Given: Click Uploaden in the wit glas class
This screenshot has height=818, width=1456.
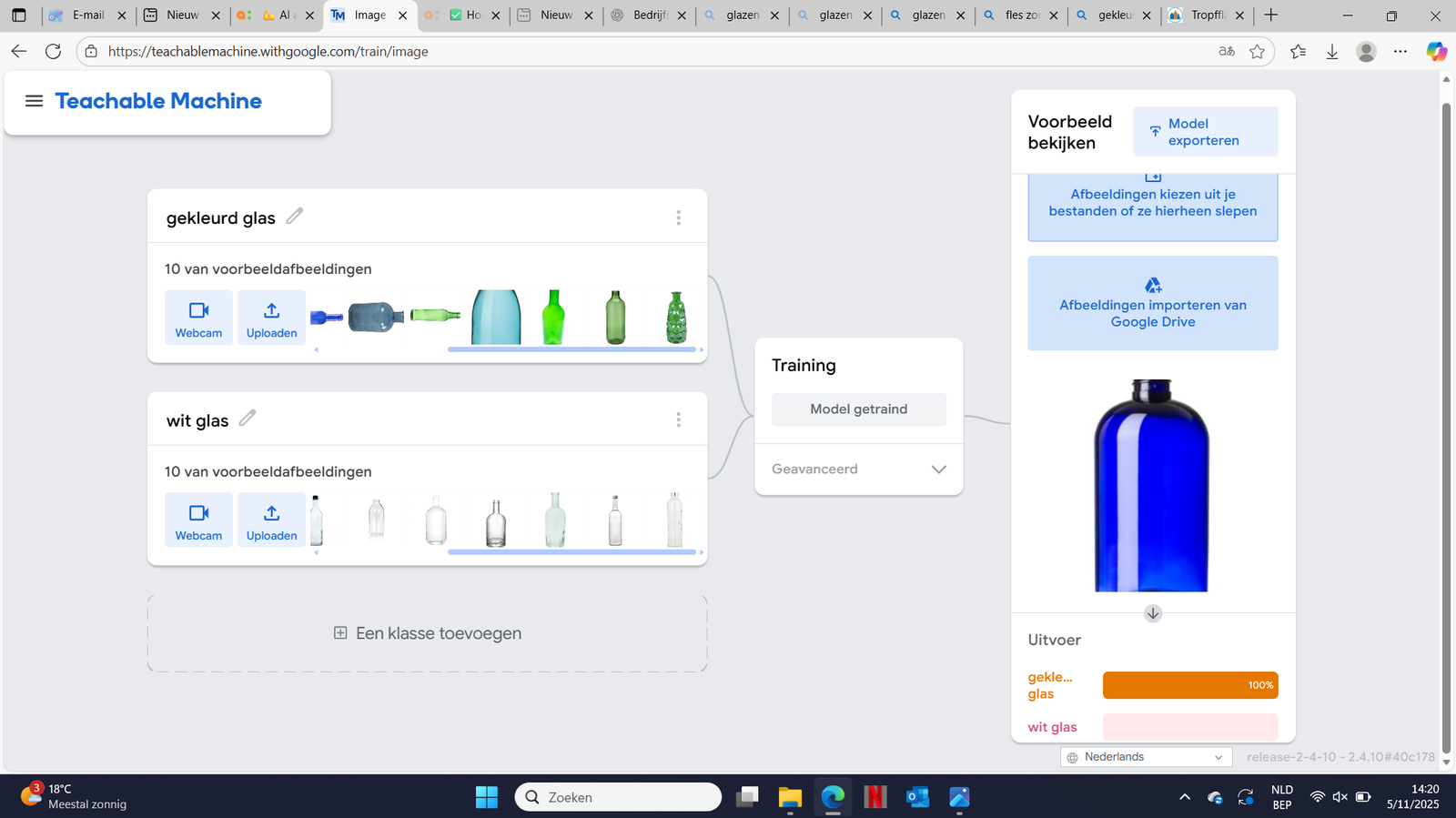Looking at the screenshot, I should tap(271, 520).
